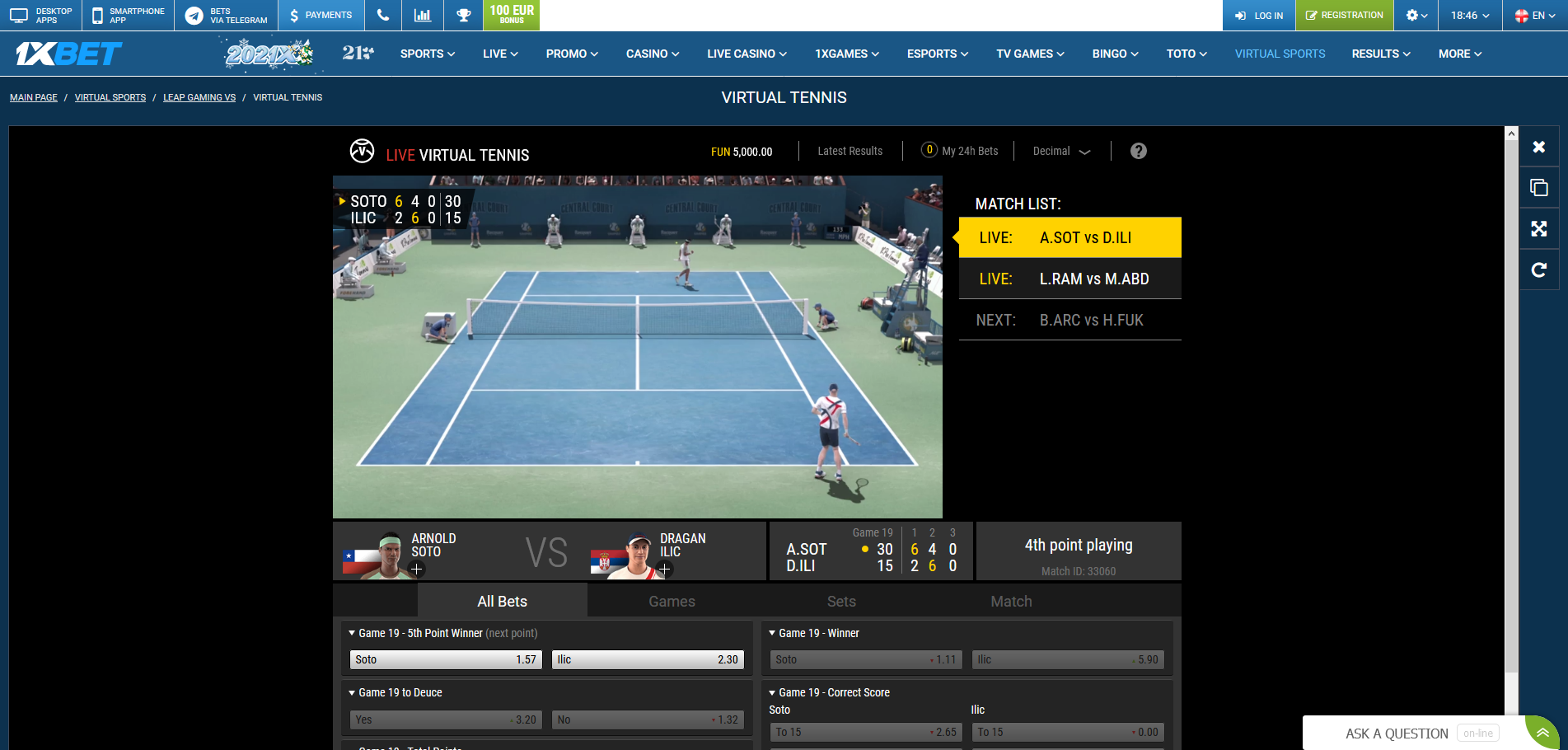The image size is (1568, 750).
Task: Click the Registration button
Action: (x=1345, y=16)
